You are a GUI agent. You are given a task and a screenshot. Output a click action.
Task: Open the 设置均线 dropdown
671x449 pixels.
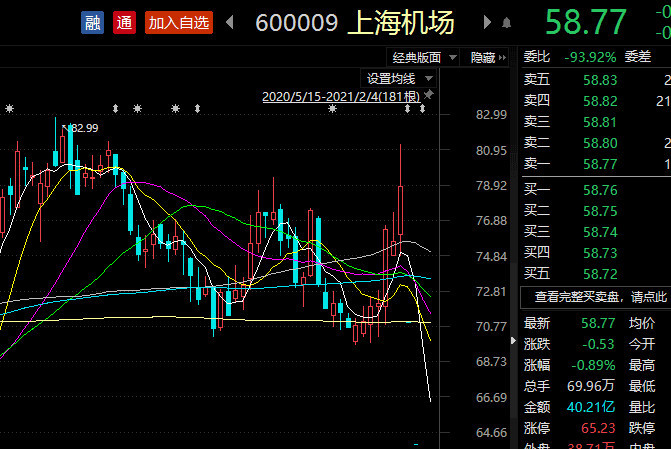click(x=399, y=79)
